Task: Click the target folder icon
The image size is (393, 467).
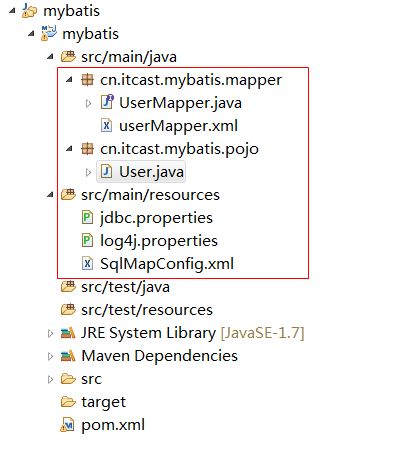Action: [x=68, y=402]
